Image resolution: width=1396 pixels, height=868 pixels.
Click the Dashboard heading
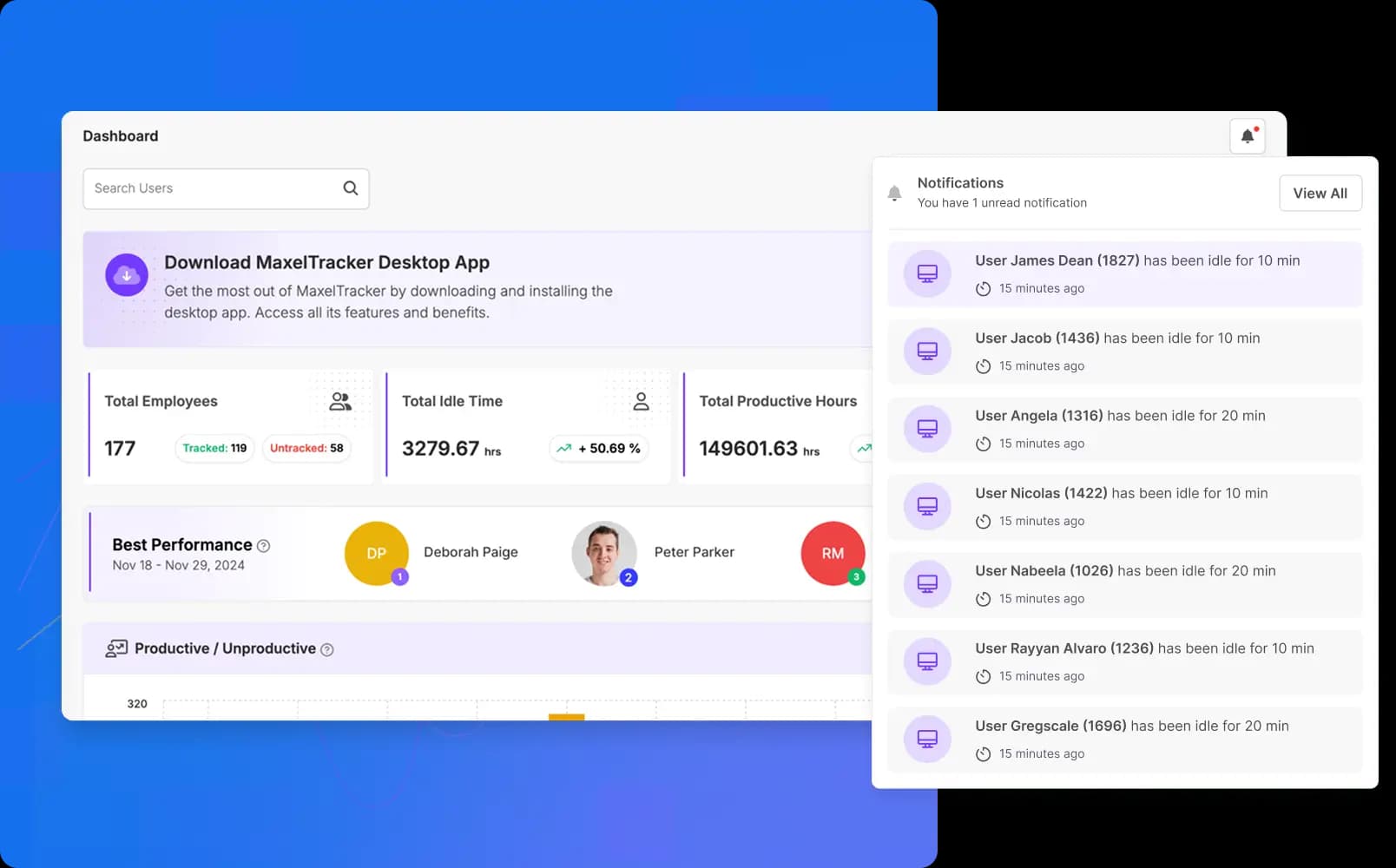pos(120,135)
